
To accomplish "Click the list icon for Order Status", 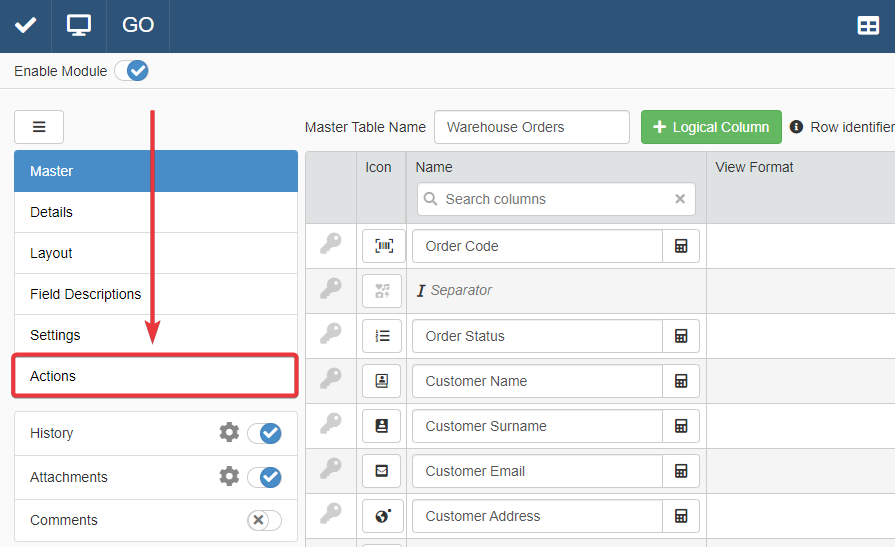I will (383, 336).
